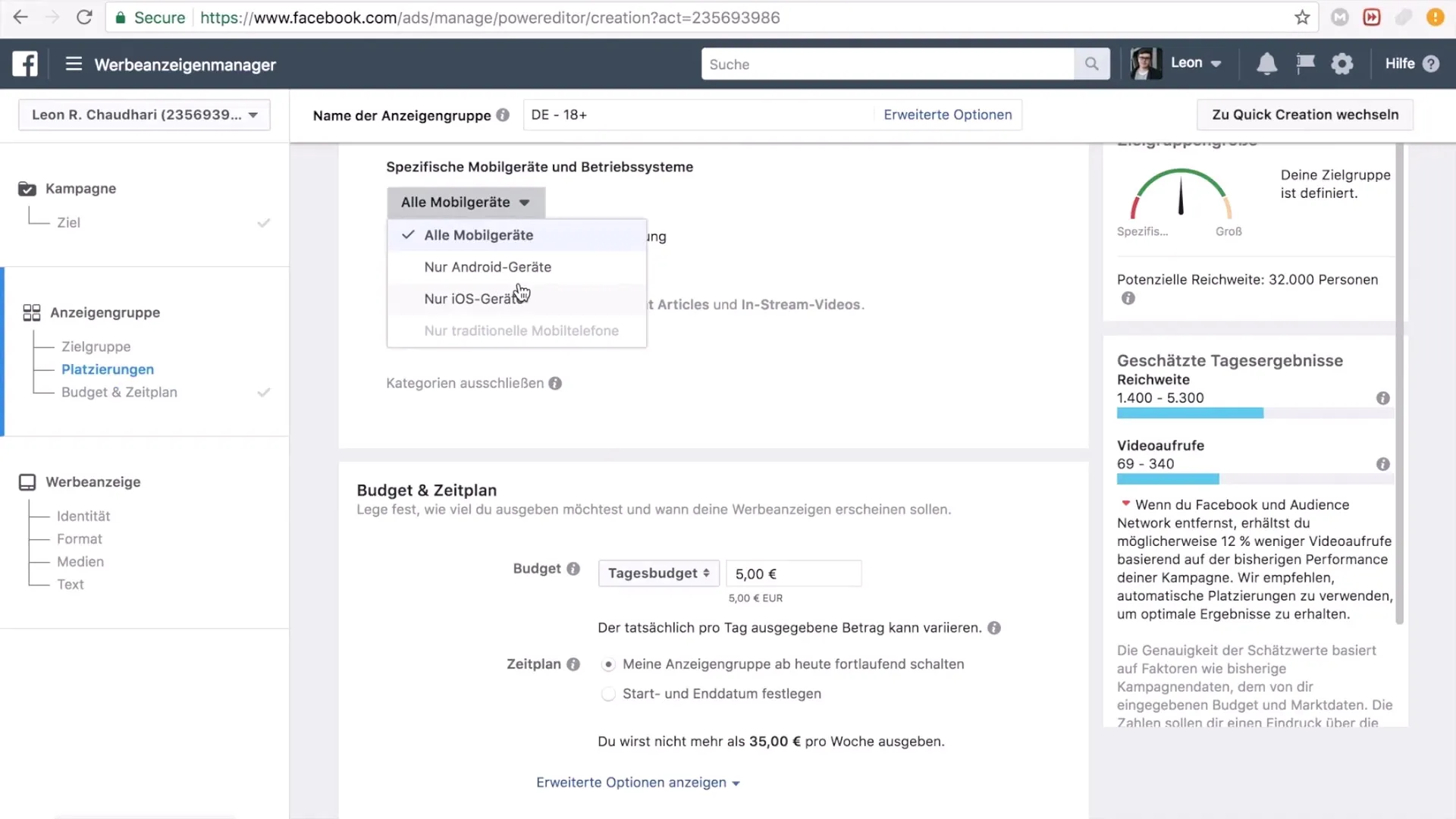Expand Erweiterte Optionen anzeigen

[x=638, y=783]
